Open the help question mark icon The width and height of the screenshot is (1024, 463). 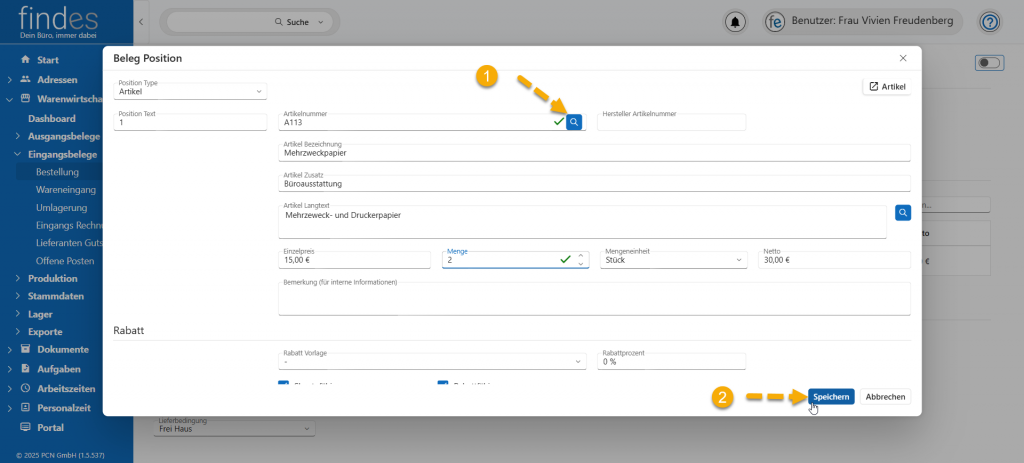989,22
